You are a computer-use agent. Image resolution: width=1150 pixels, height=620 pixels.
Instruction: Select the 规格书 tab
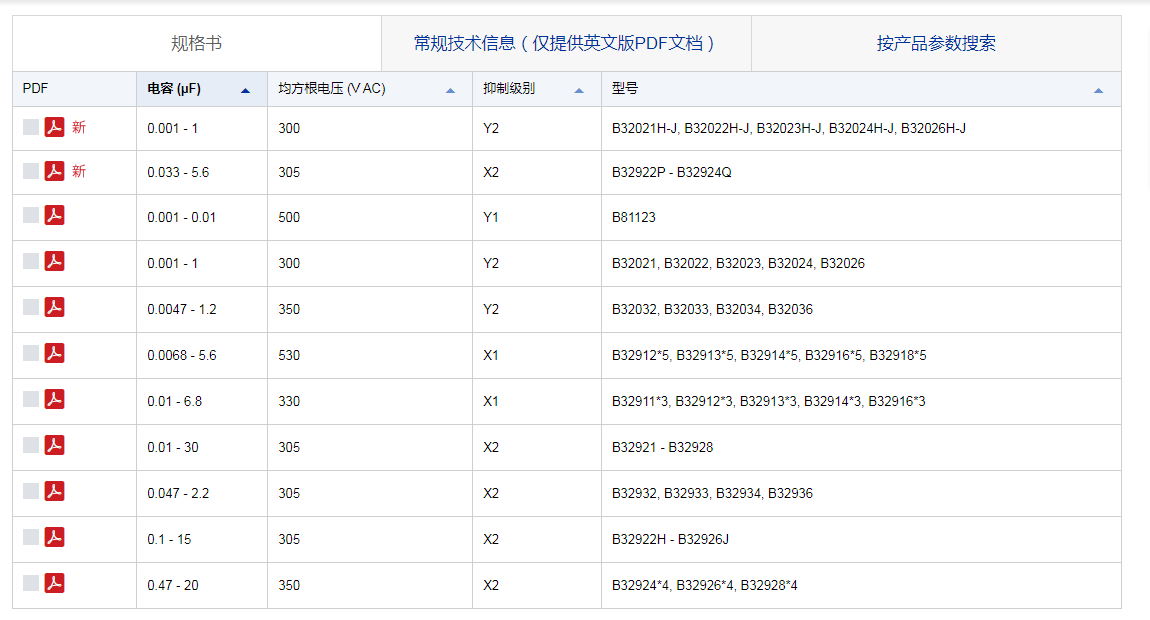(196, 44)
